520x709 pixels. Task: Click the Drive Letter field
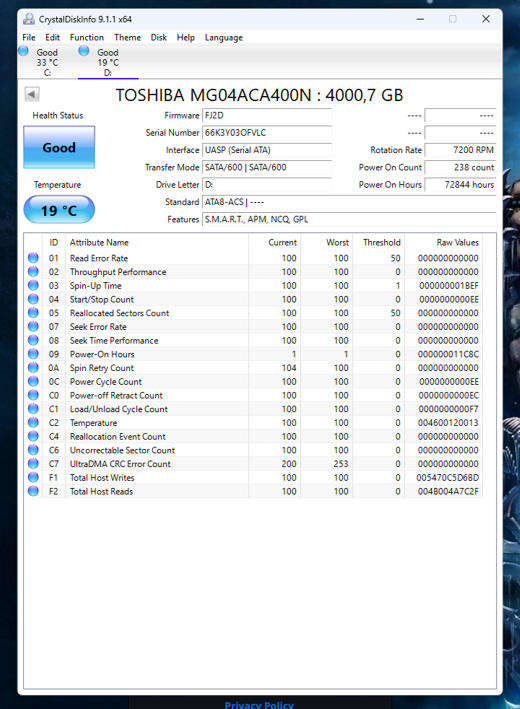tap(267, 184)
